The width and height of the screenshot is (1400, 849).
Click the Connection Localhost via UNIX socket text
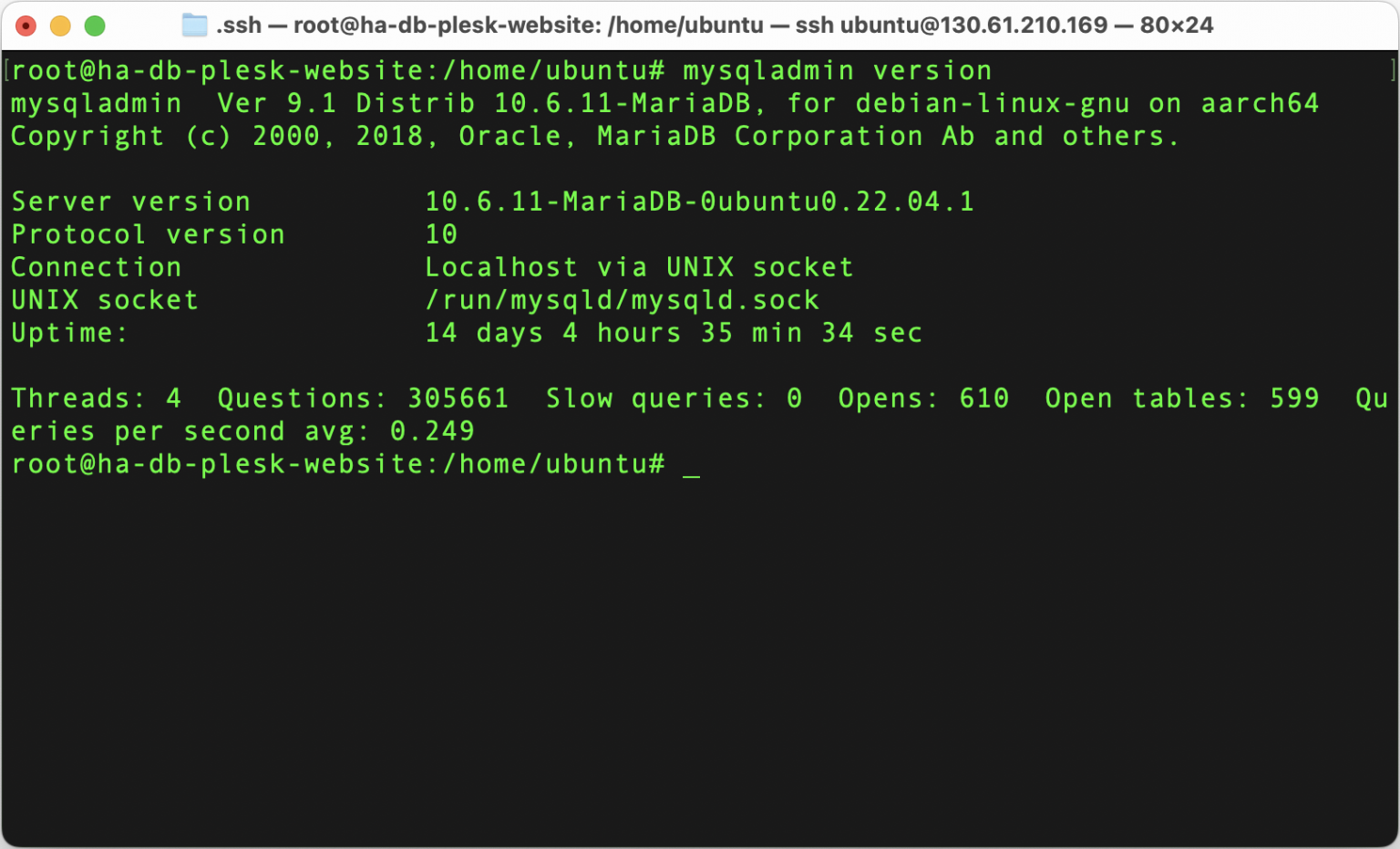(x=638, y=267)
